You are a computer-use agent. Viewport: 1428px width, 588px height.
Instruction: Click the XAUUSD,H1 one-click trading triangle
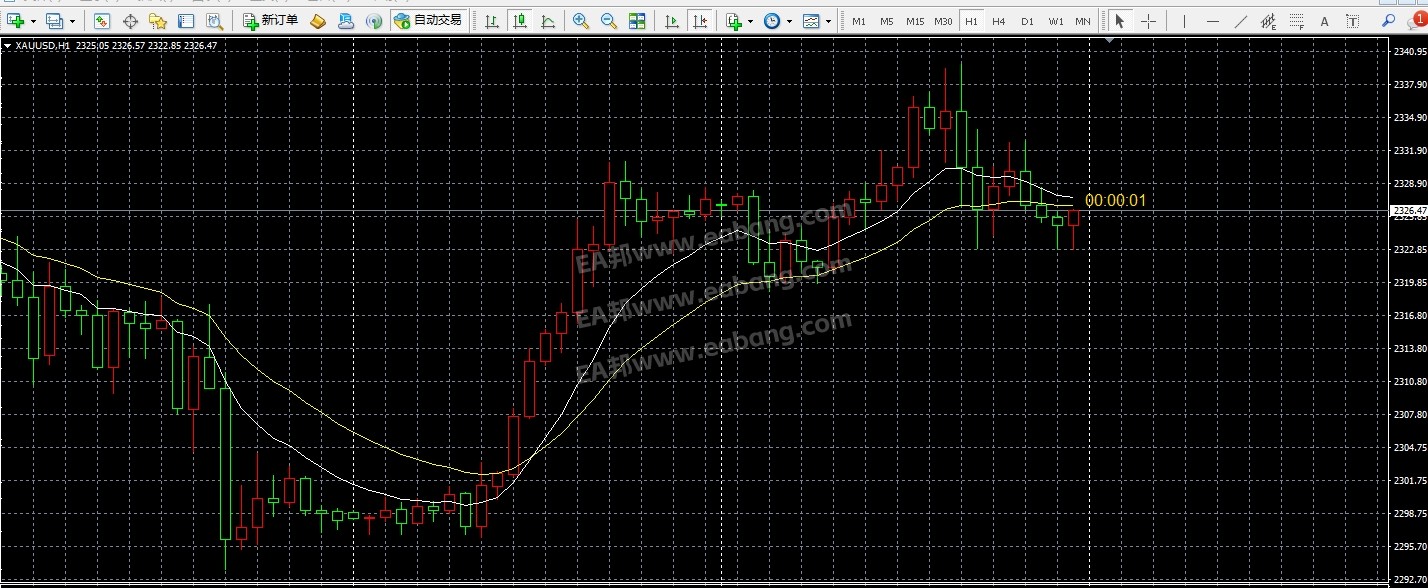(x=8, y=45)
